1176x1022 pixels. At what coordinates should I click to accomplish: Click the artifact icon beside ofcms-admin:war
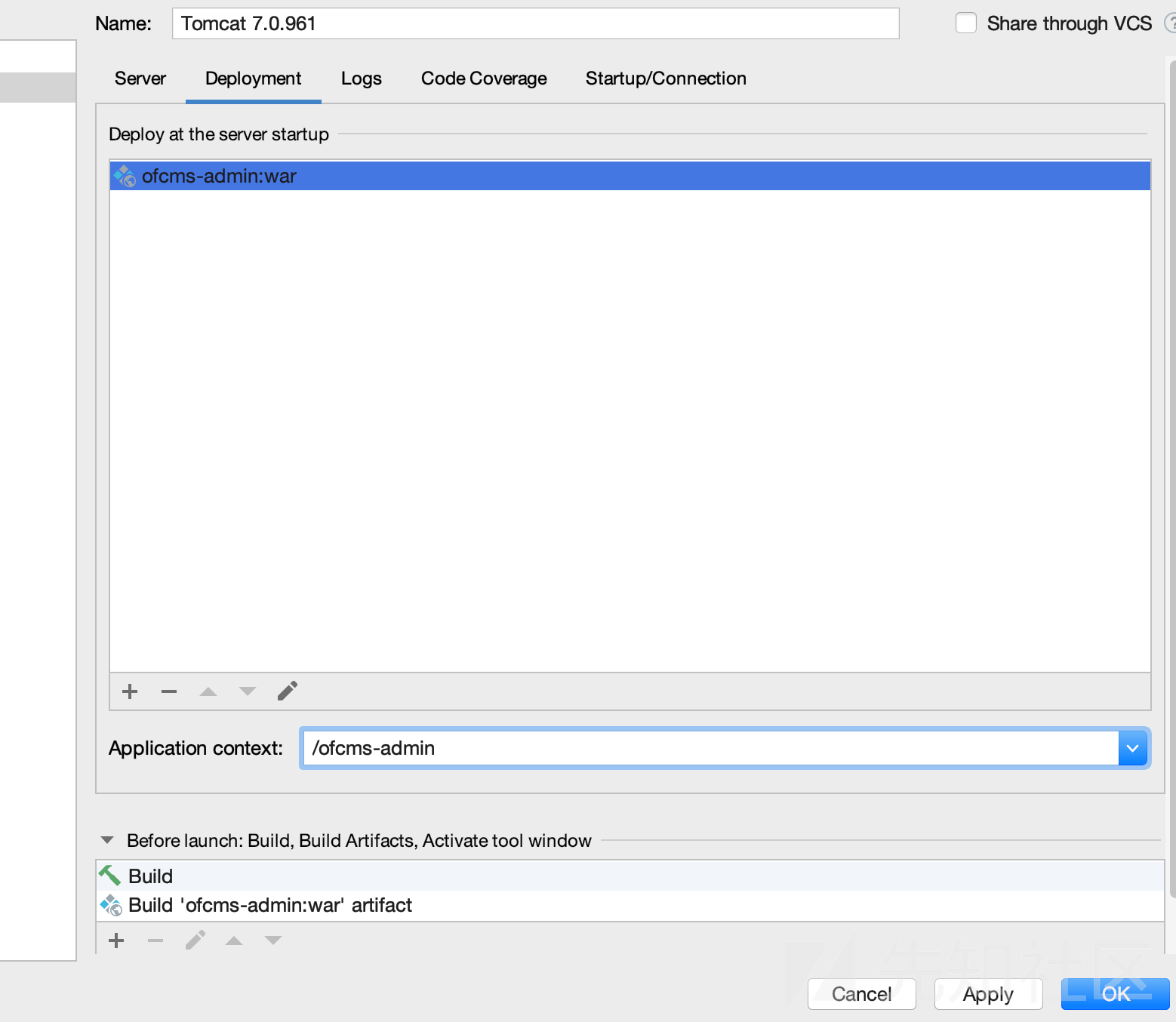(x=125, y=176)
